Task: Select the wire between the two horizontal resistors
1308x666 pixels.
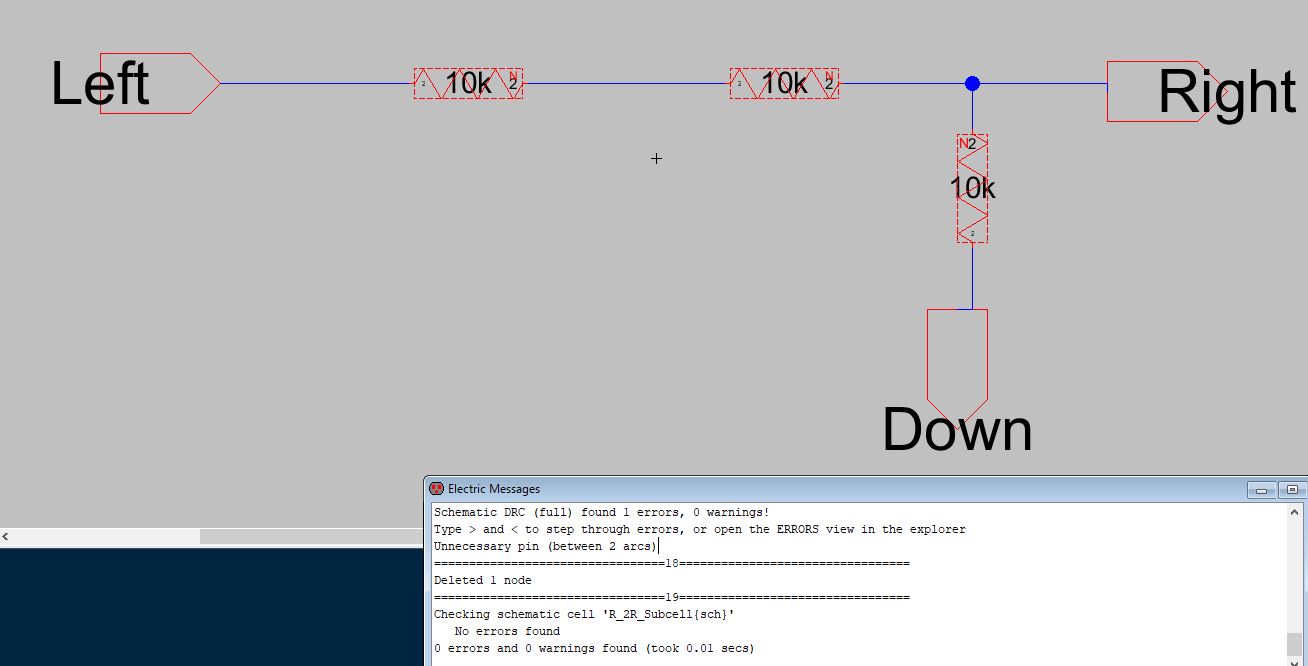Action: coord(626,83)
